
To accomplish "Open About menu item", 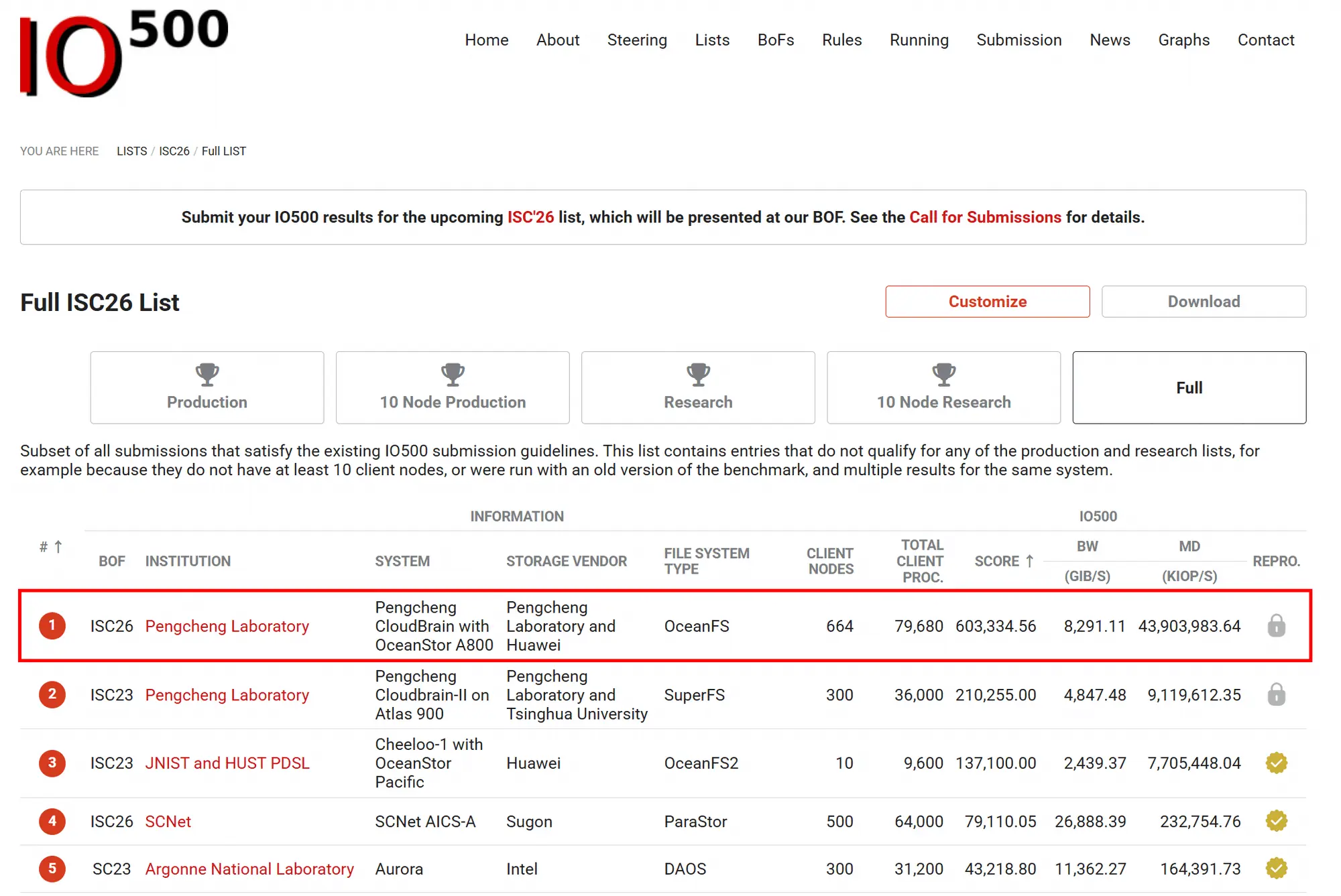I will pyautogui.click(x=558, y=40).
